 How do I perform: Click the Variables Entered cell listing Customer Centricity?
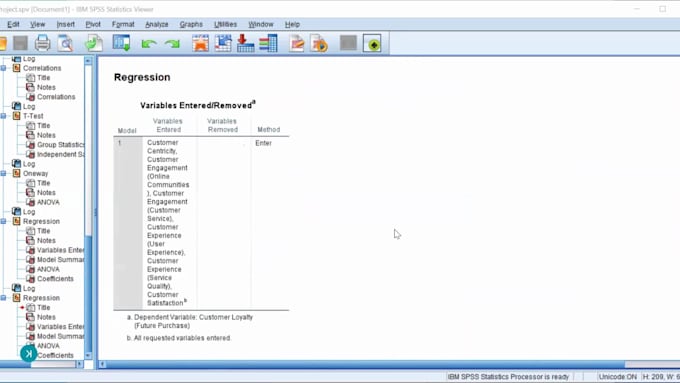pyautogui.click(x=169, y=223)
